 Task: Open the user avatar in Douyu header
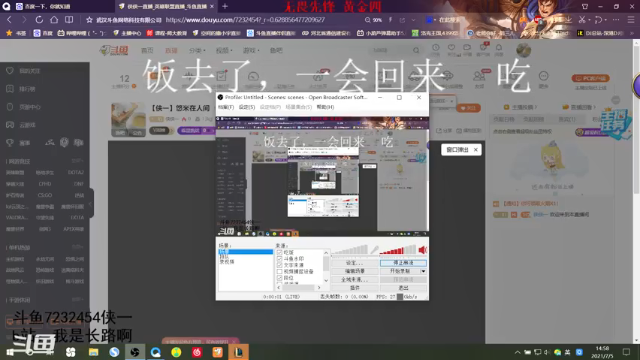523,50
